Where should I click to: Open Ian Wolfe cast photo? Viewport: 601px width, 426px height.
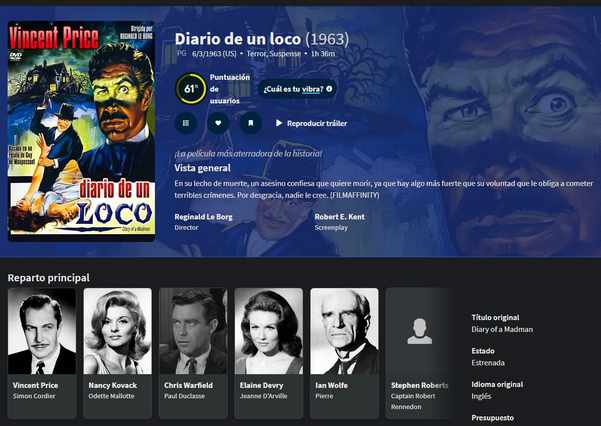point(344,331)
